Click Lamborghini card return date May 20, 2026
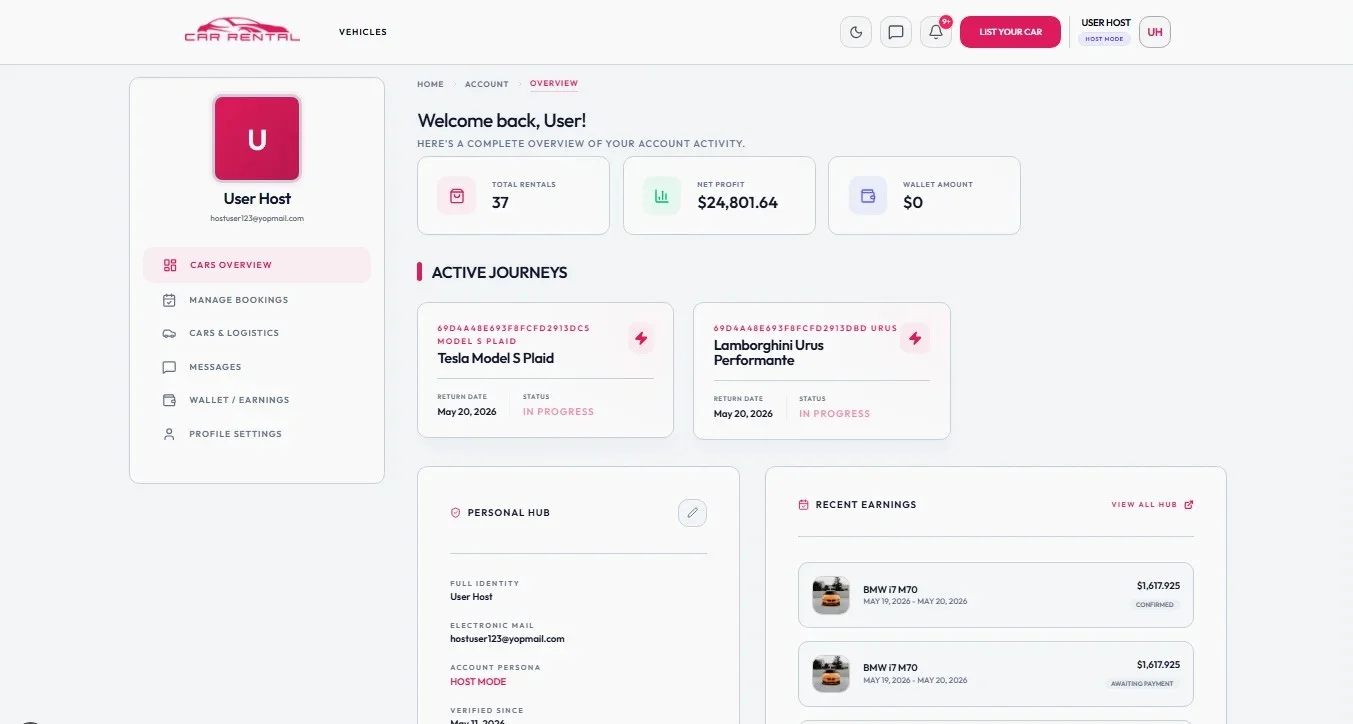 [x=743, y=414]
